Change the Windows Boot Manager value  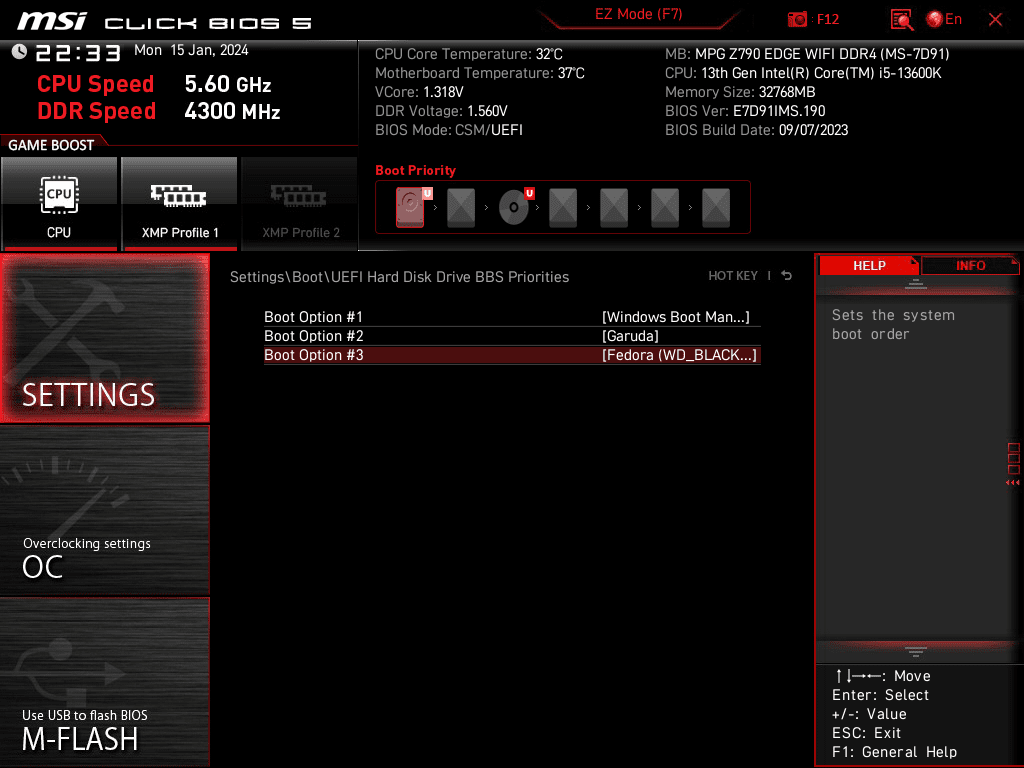[675, 317]
